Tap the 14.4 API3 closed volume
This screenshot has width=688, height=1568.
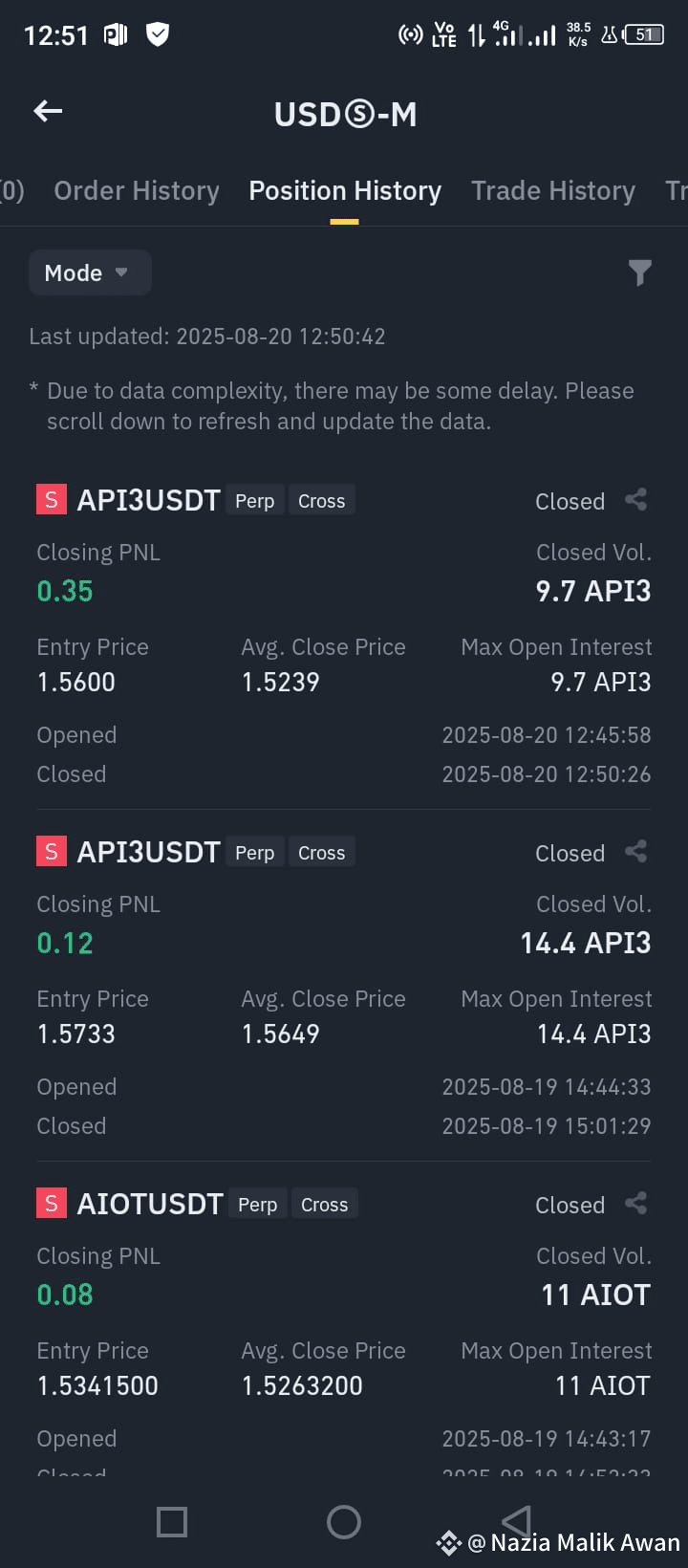click(586, 943)
